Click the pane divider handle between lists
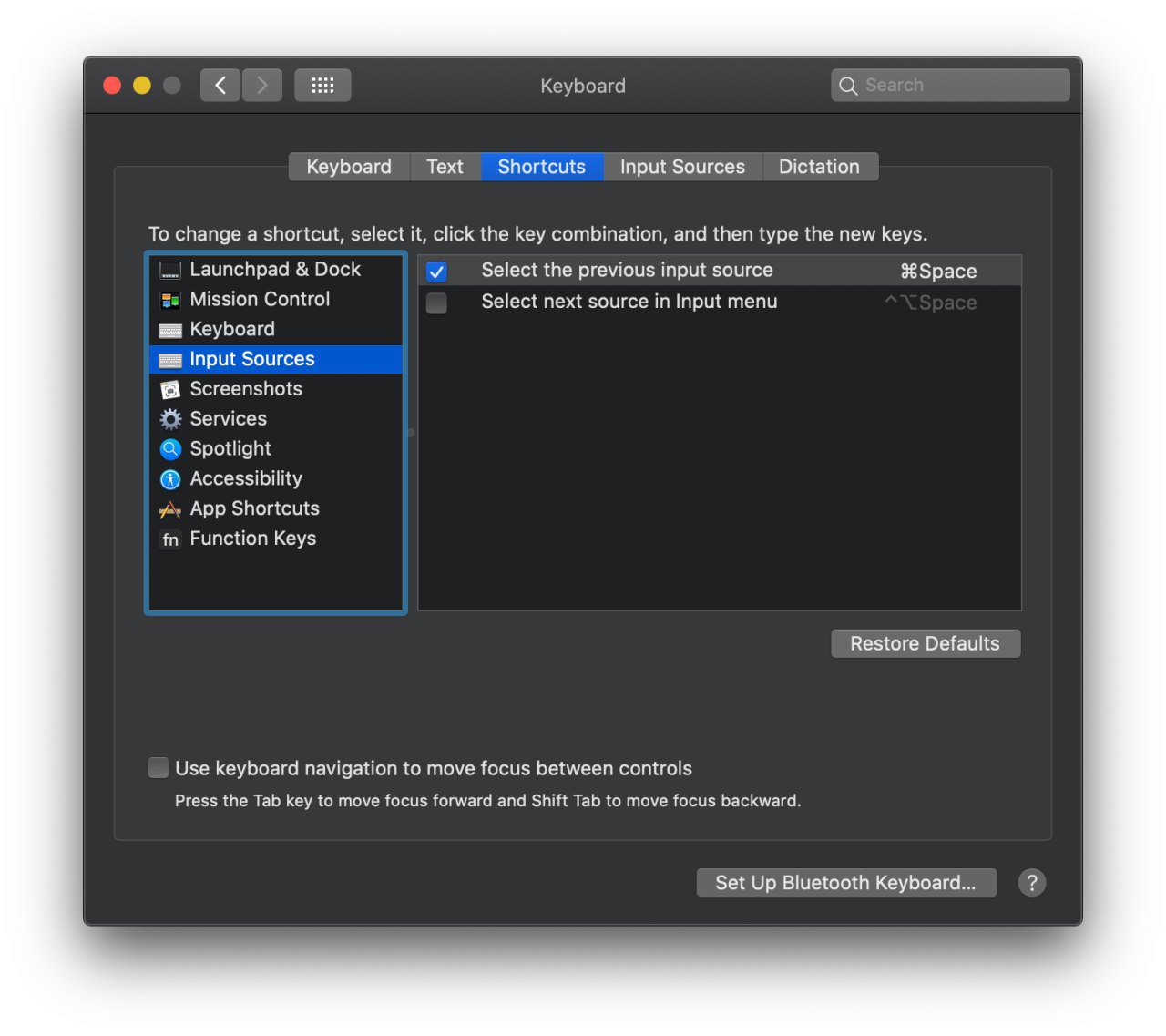1166x1036 pixels. [x=411, y=433]
